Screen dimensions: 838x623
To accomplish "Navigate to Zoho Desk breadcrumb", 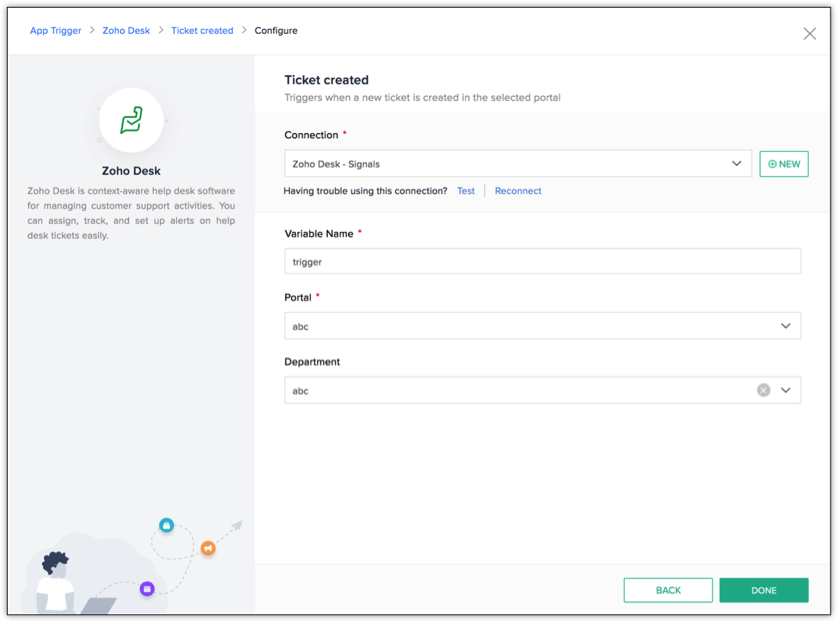I will (126, 31).
